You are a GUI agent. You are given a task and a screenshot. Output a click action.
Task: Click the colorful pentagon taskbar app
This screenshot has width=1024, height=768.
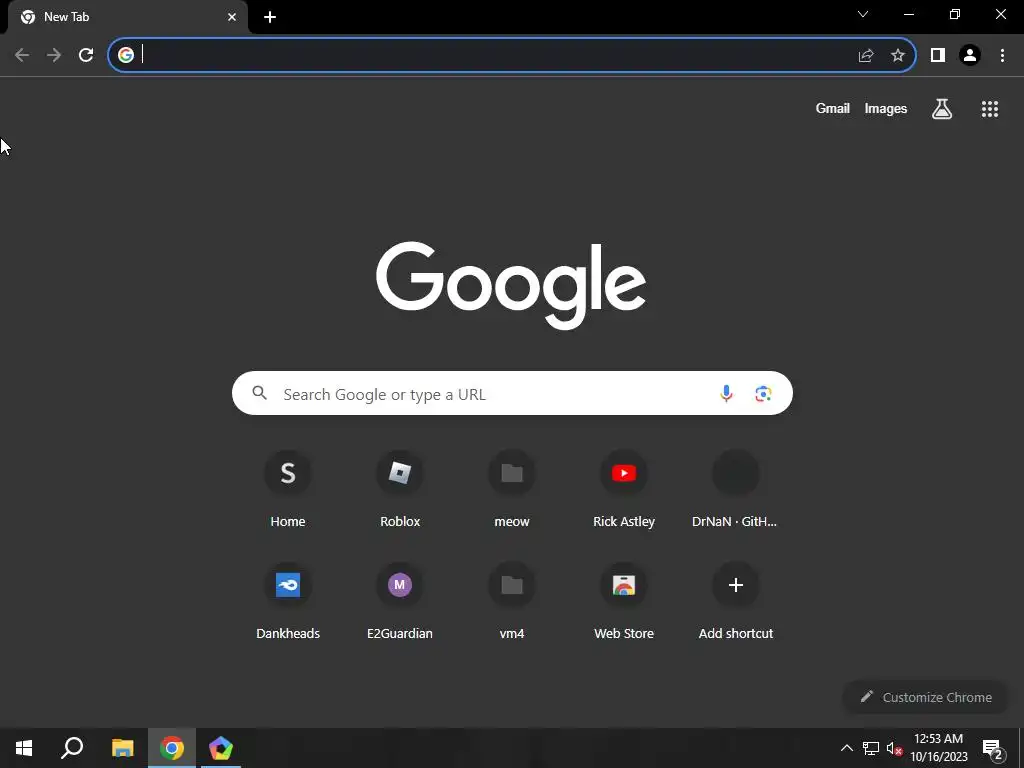[x=221, y=748]
